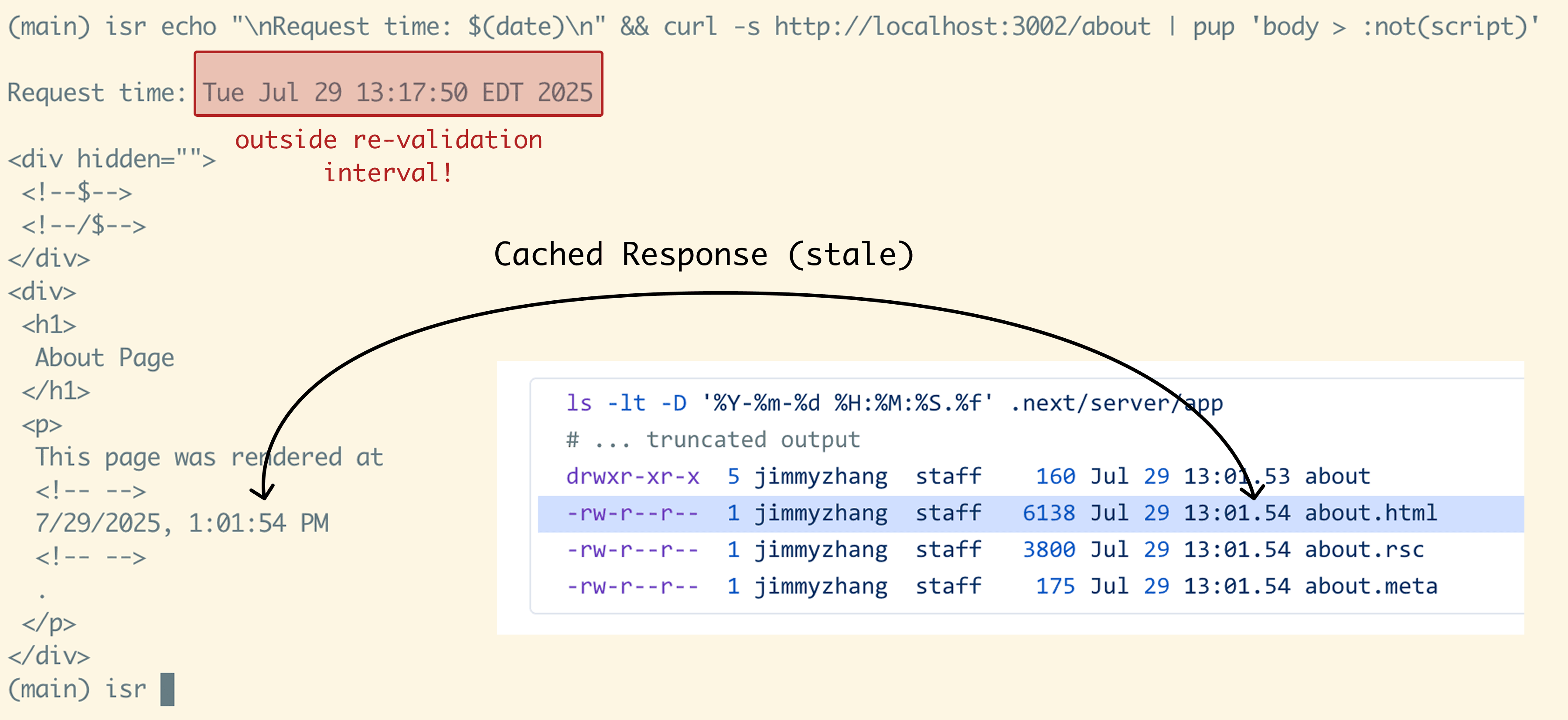Click the '<!--/$-->' comment line

[84, 226]
